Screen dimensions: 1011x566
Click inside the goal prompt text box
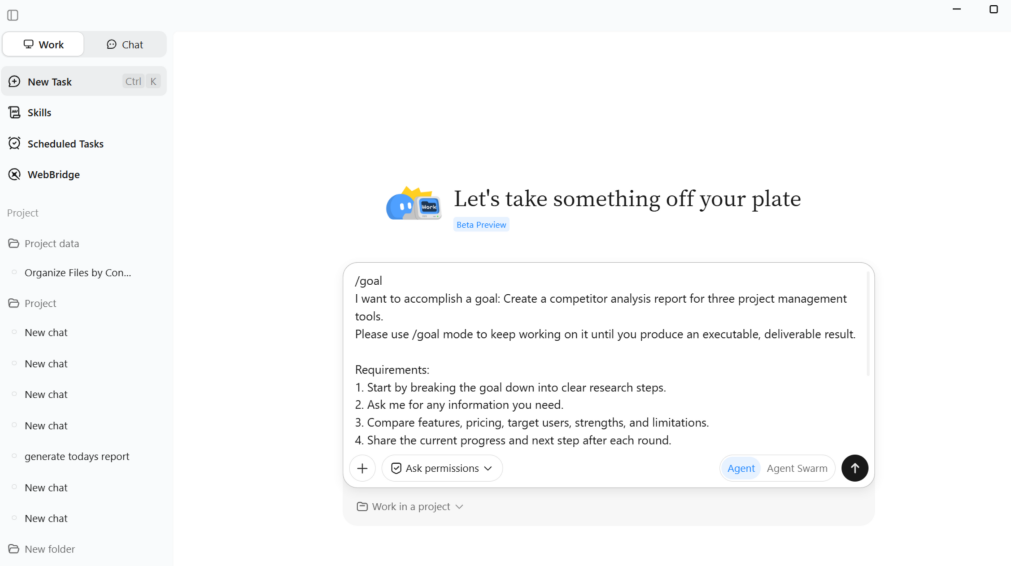(606, 360)
